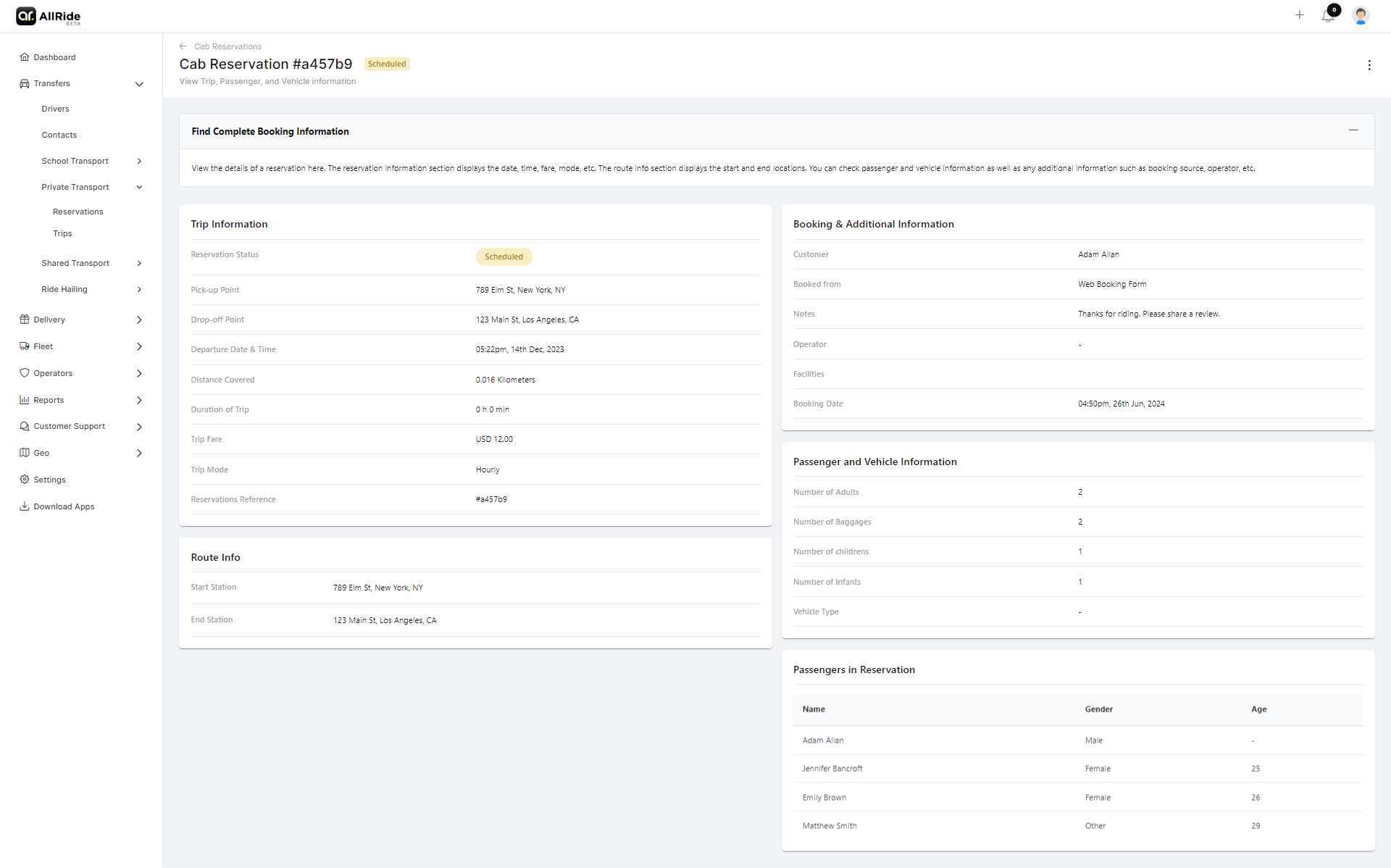The height and width of the screenshot is (868, 1391).
Task: Click the plus icon in top bar
Action: pos(1299,15)
